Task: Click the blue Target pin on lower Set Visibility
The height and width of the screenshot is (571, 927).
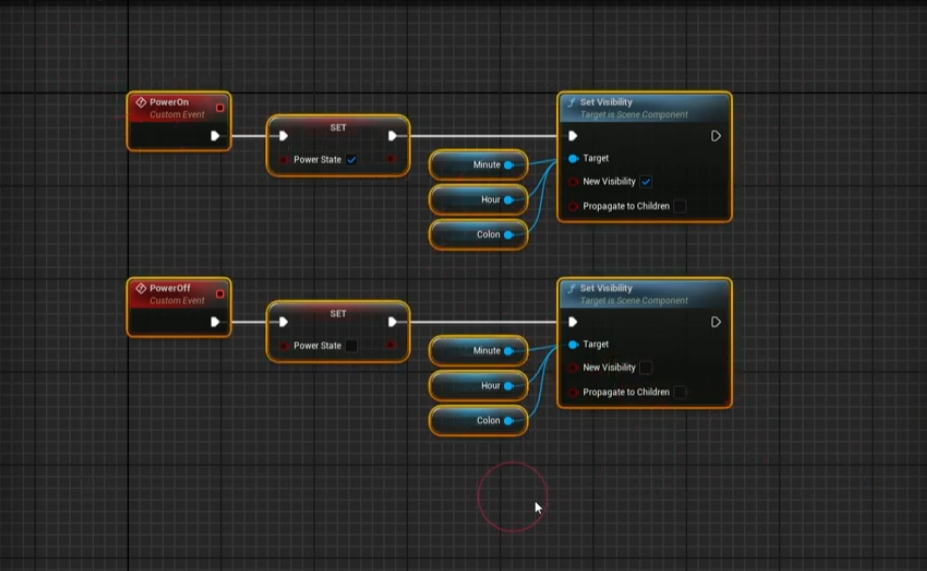Action: click(x=573, y=344)
